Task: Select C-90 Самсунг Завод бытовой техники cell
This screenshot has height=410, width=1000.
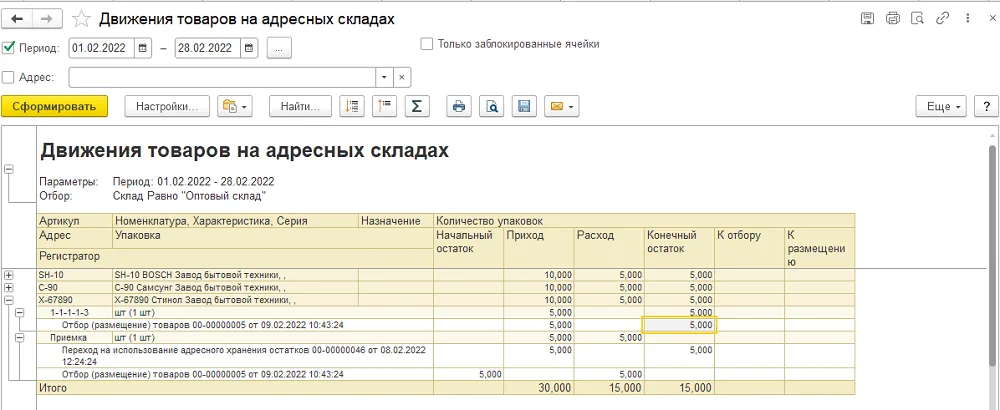Action: [x=235, y=288]
